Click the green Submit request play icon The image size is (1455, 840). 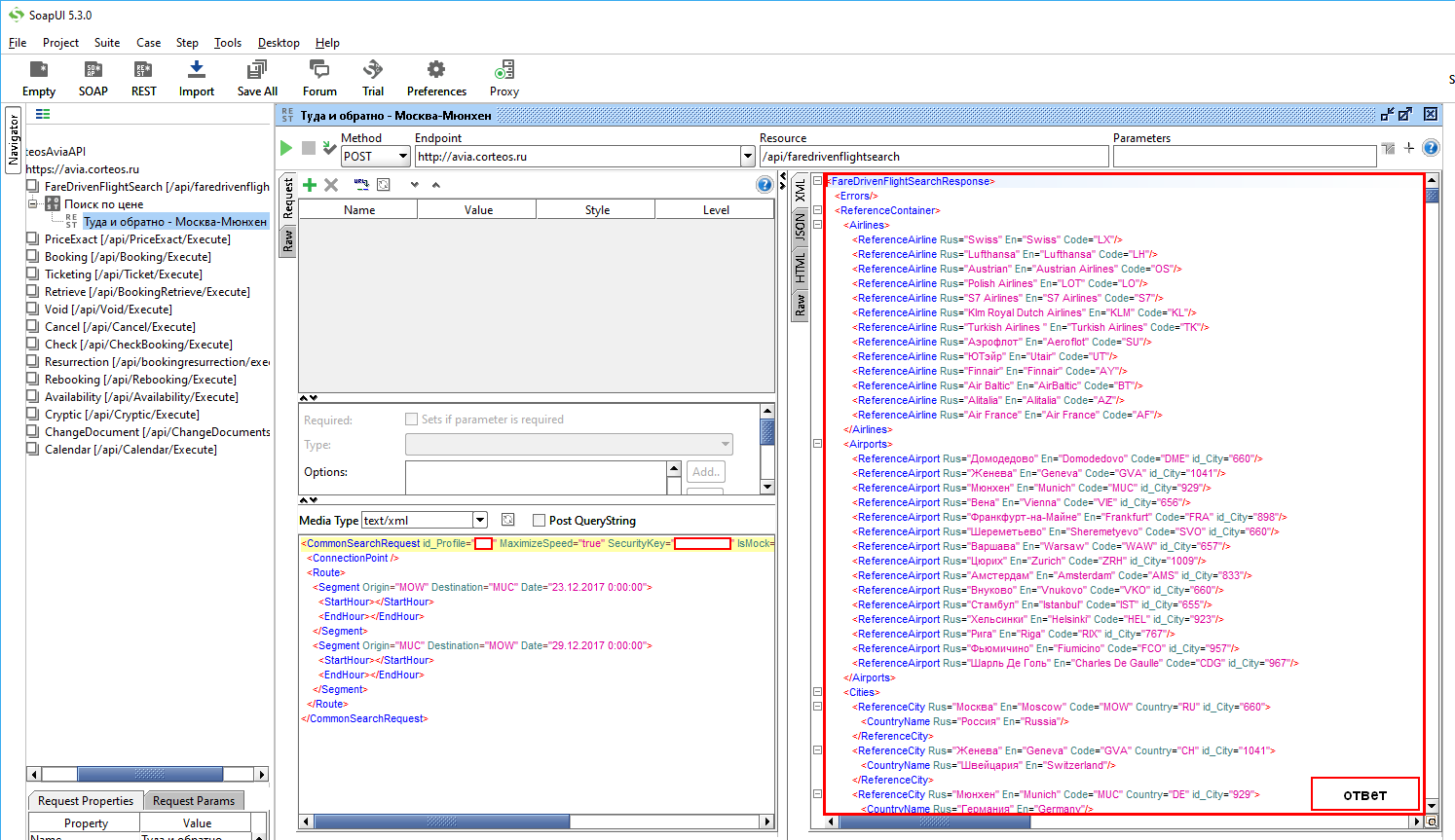(x=286, y=148)
